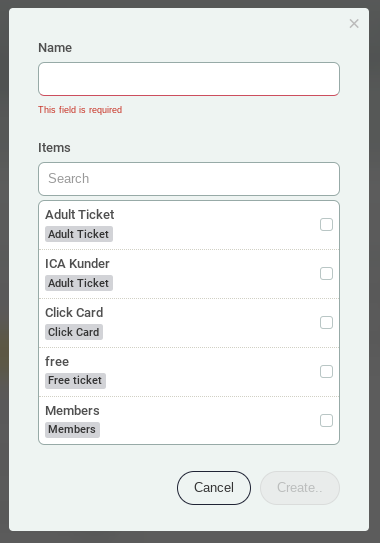Check the Adult Ticket item checkbox
The width and height of the screenshot is (380, 543).
(326, 224)
